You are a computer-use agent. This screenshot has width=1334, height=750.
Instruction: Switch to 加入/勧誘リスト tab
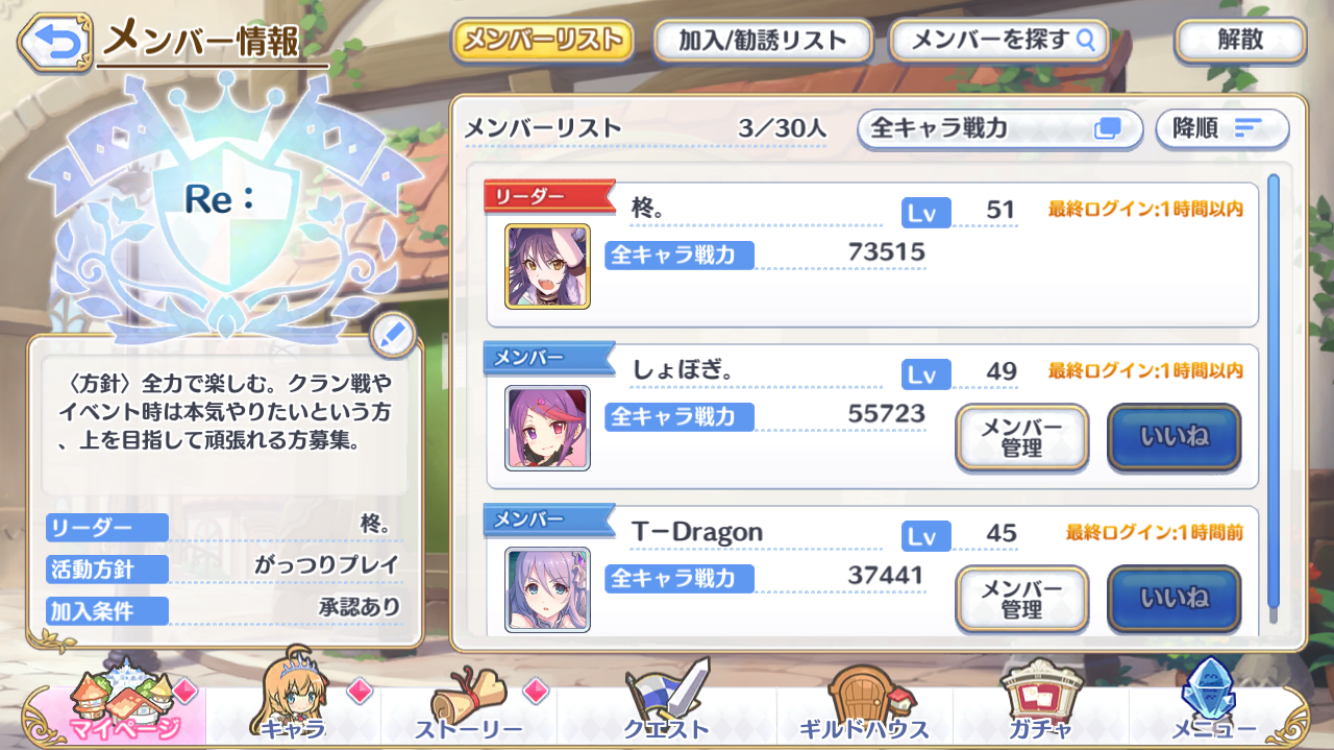763,41
